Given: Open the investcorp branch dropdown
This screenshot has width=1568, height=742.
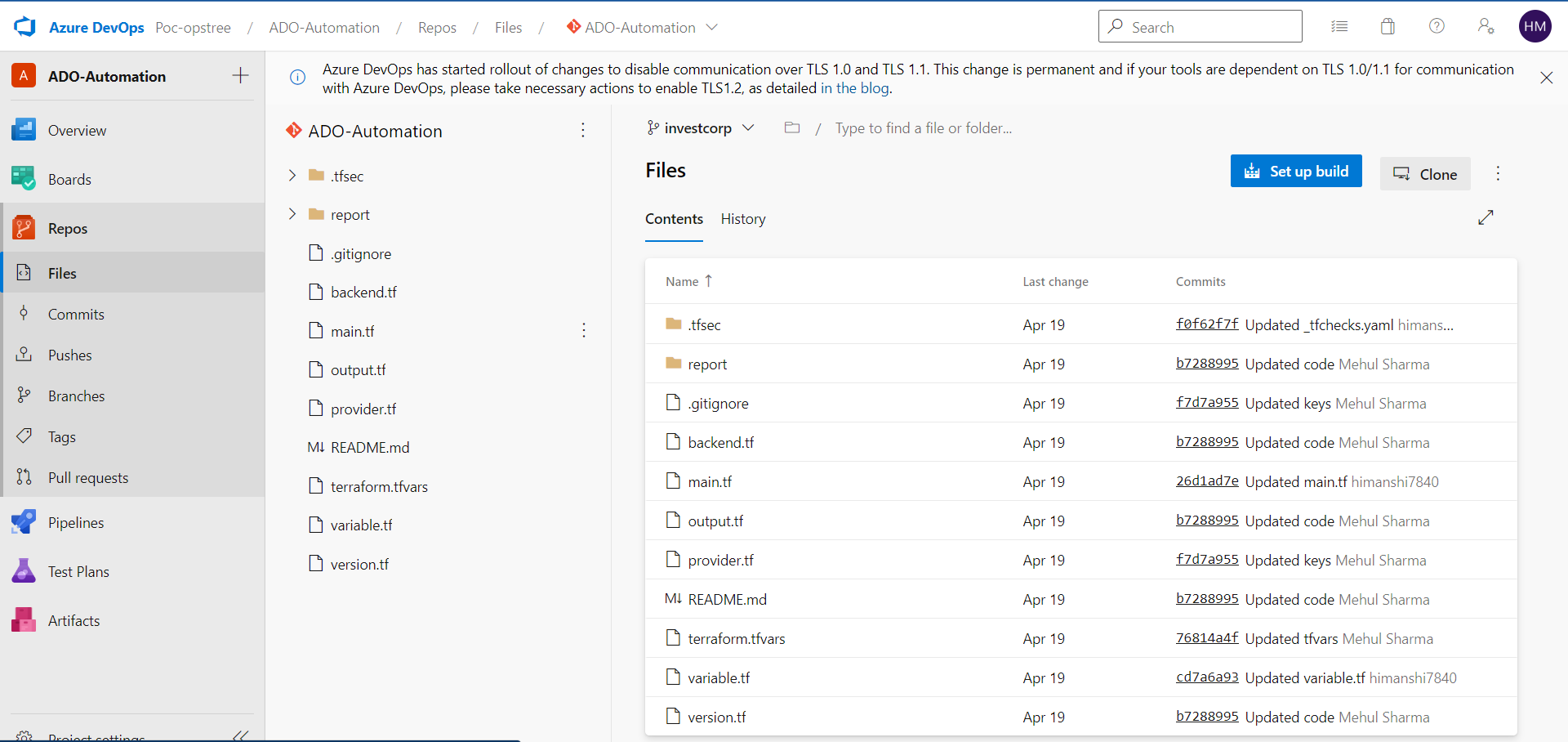Looking at the screenshot, I should coord(700,128).
